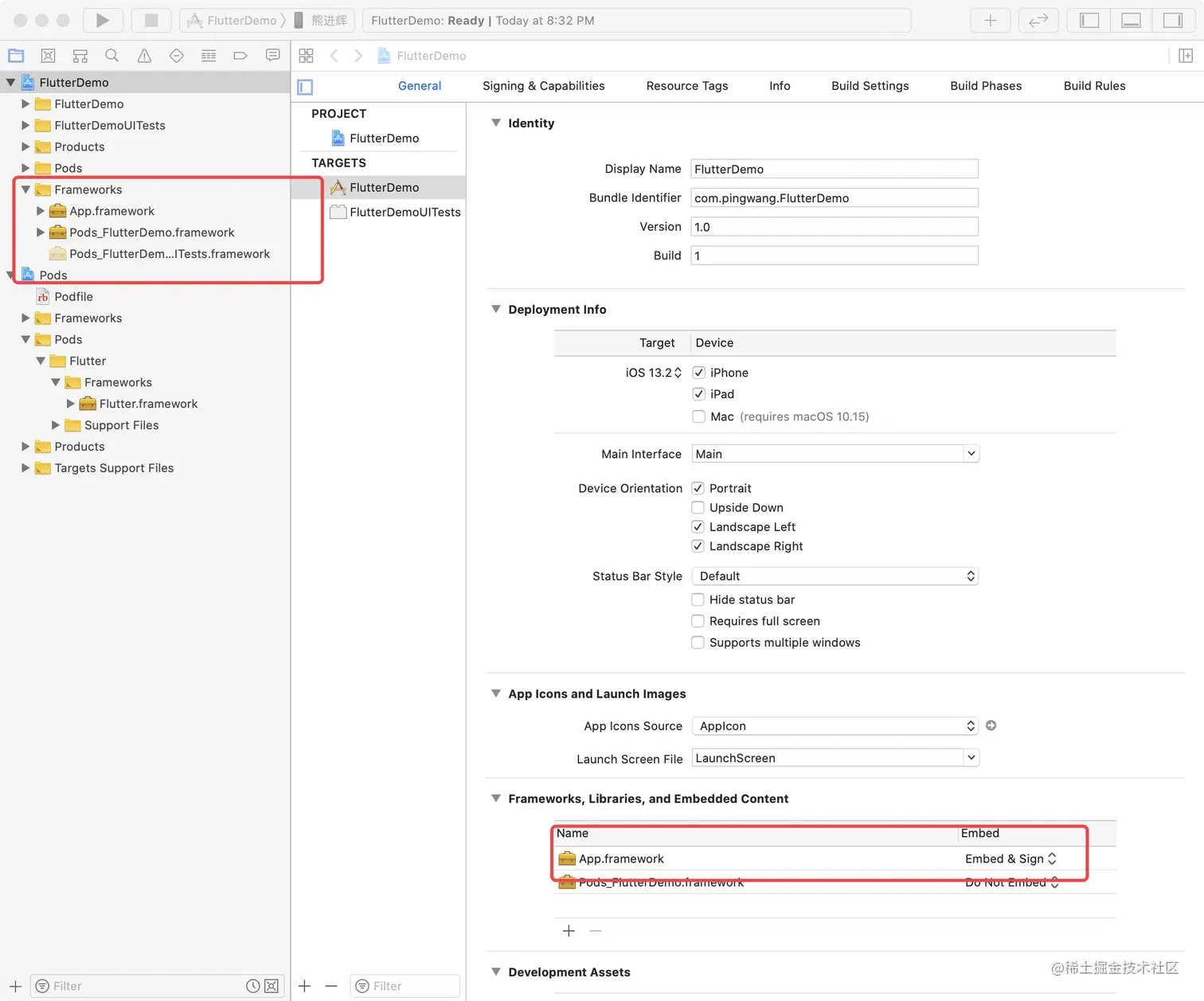Viewport: 1204px width, 1001px height.
Task: Click the code review arrows toolbar button
Action: [1038, 21]
